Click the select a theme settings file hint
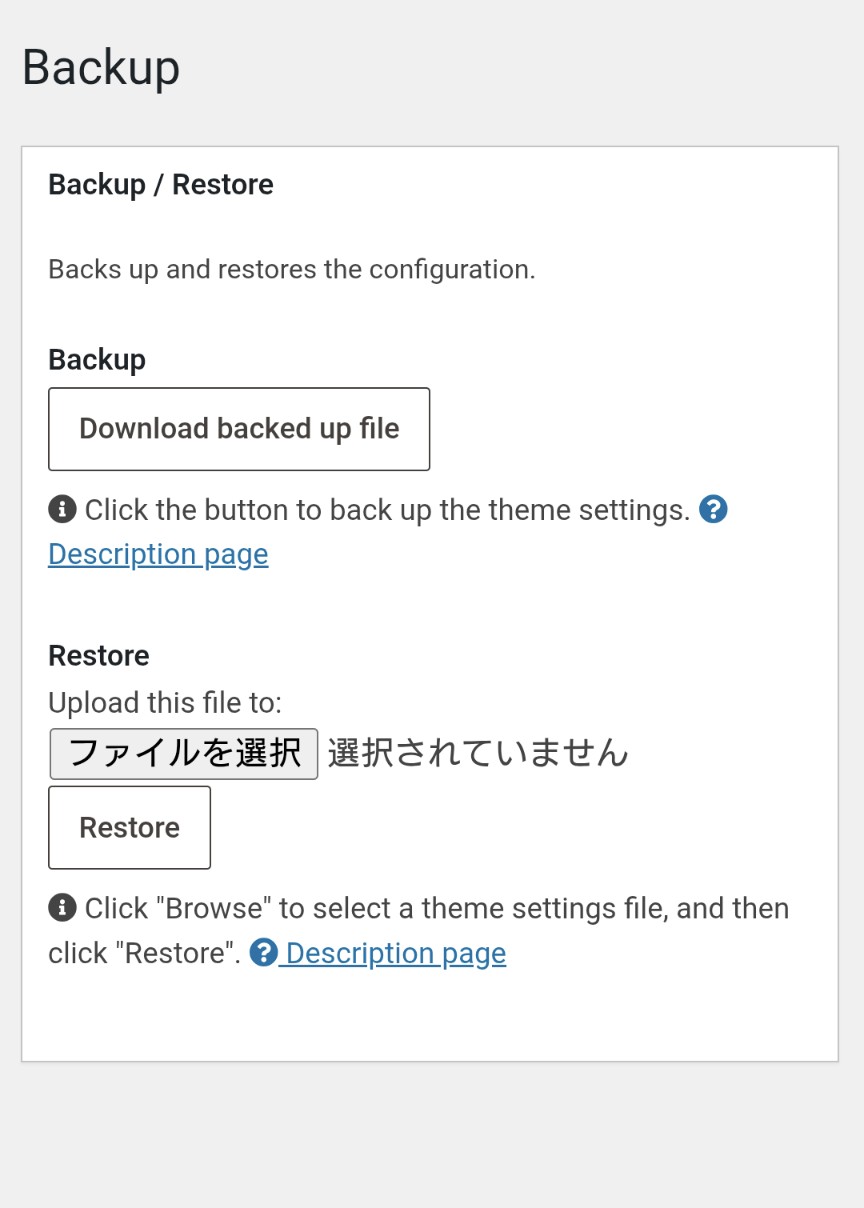The width and height of the screenshot is (864, 1208). point(419,930)
